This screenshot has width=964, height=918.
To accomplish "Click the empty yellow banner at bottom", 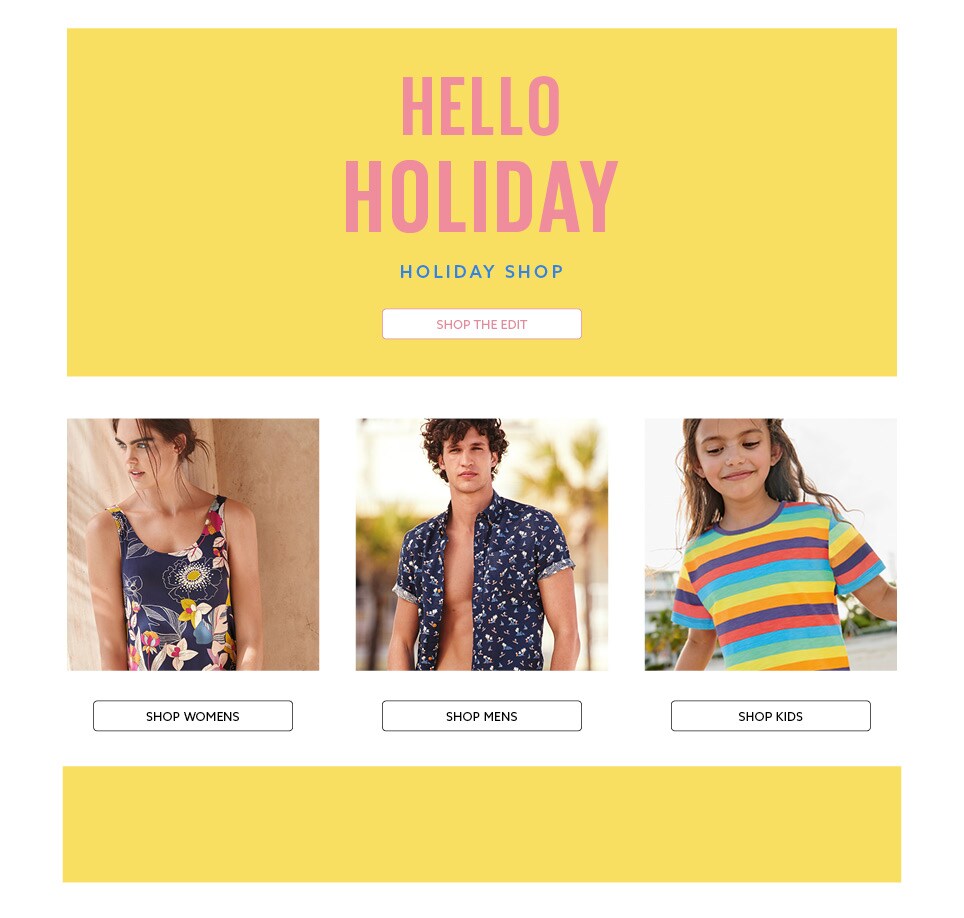I will pyautogui.click(x=481, y=824).
